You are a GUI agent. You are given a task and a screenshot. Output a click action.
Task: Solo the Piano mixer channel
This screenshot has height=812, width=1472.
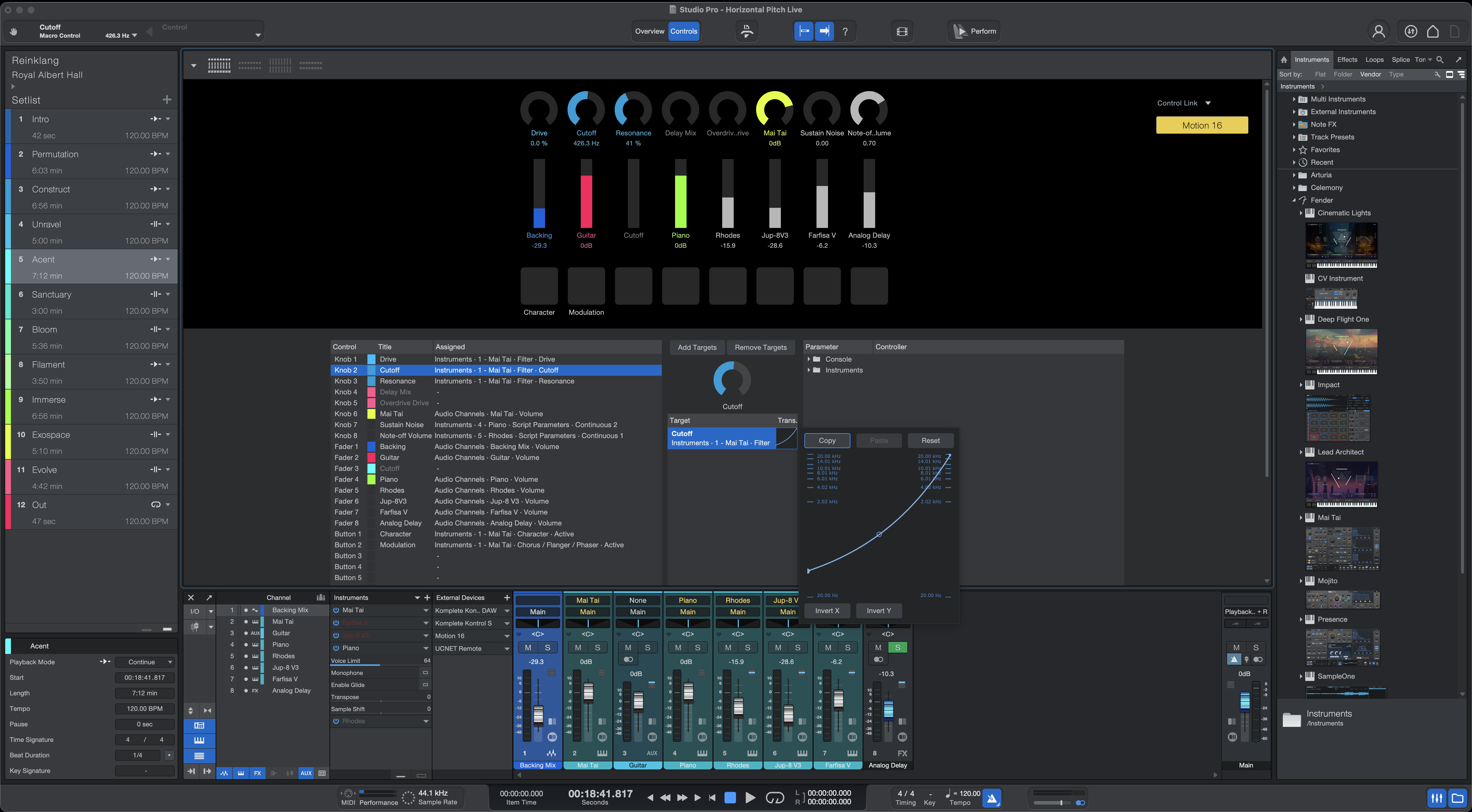698,648
